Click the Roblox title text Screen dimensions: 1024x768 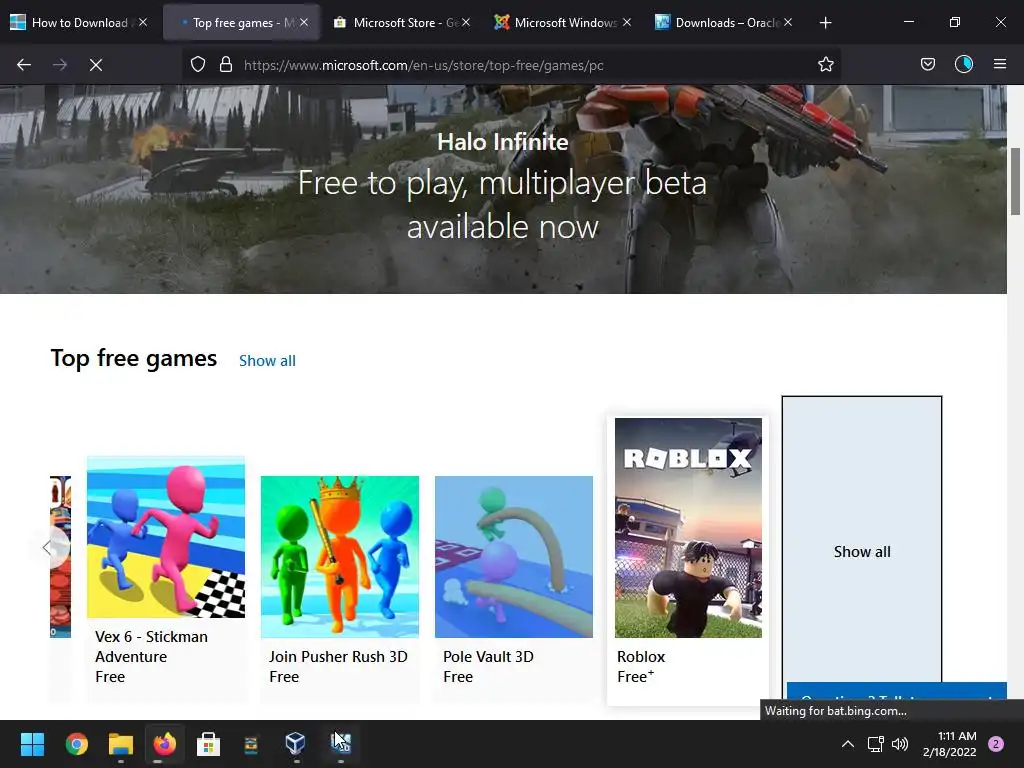tap(641, 656)
